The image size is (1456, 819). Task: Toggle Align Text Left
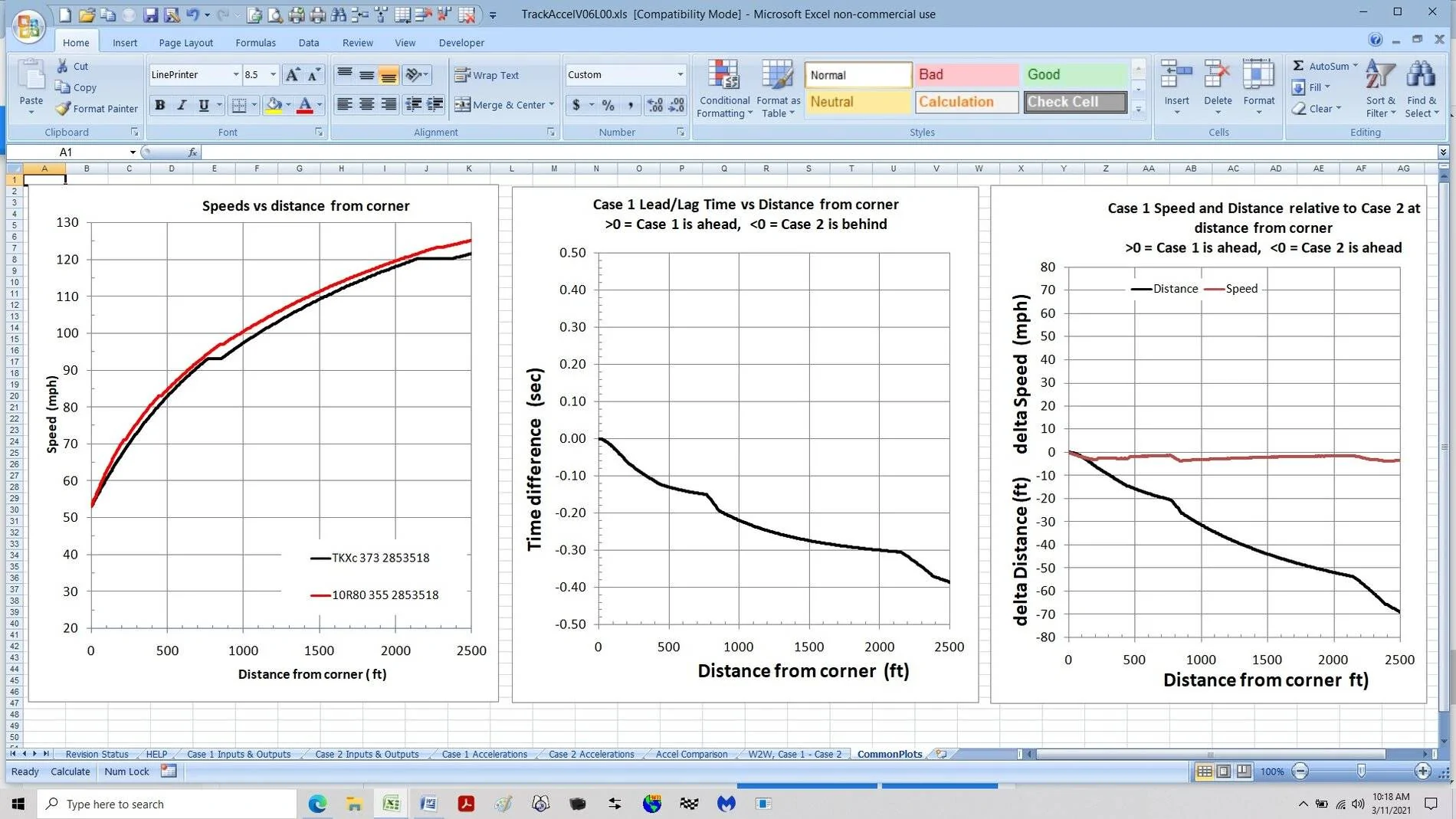(x=345, y=104)
